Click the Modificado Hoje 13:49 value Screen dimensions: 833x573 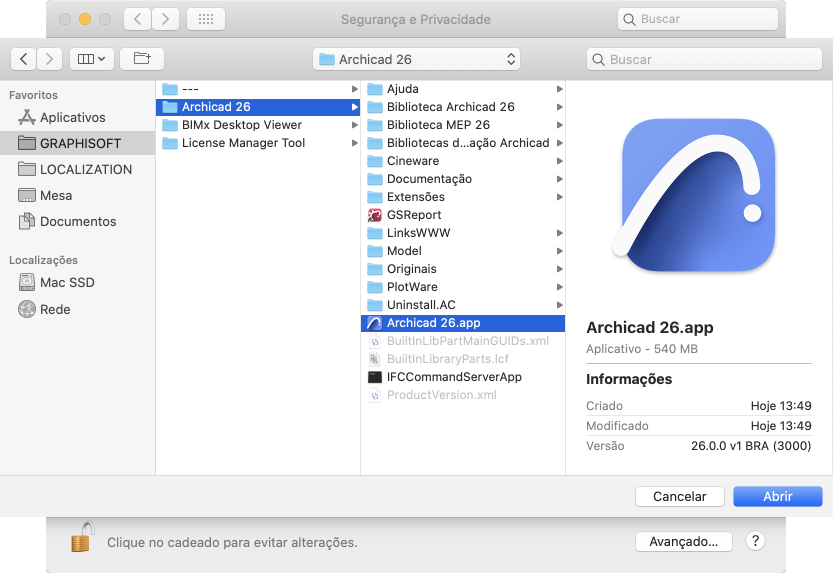coord(781,426)
